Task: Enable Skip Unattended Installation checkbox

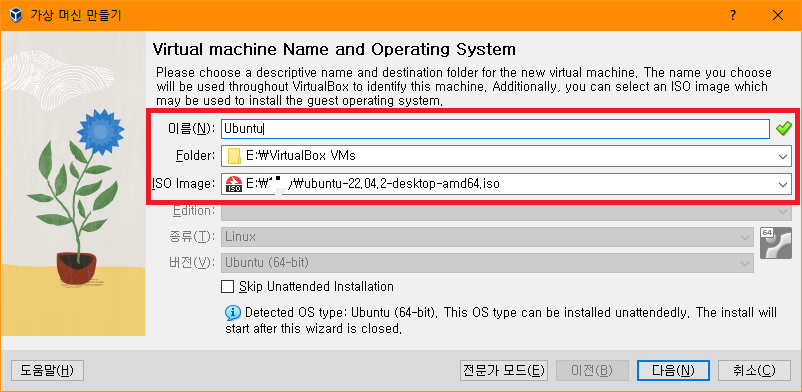Action: coord(227,286)
